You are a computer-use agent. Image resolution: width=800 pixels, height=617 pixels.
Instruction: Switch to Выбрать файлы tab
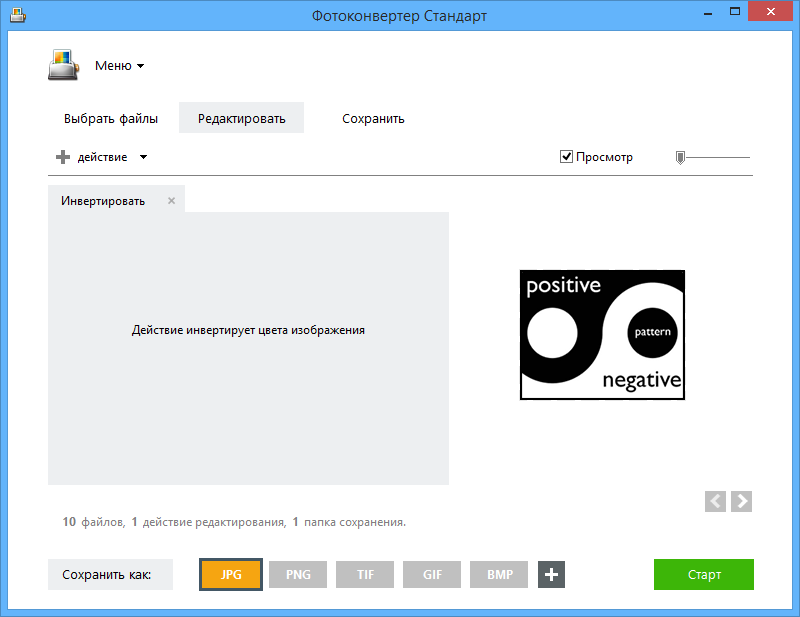coord(111,118)
